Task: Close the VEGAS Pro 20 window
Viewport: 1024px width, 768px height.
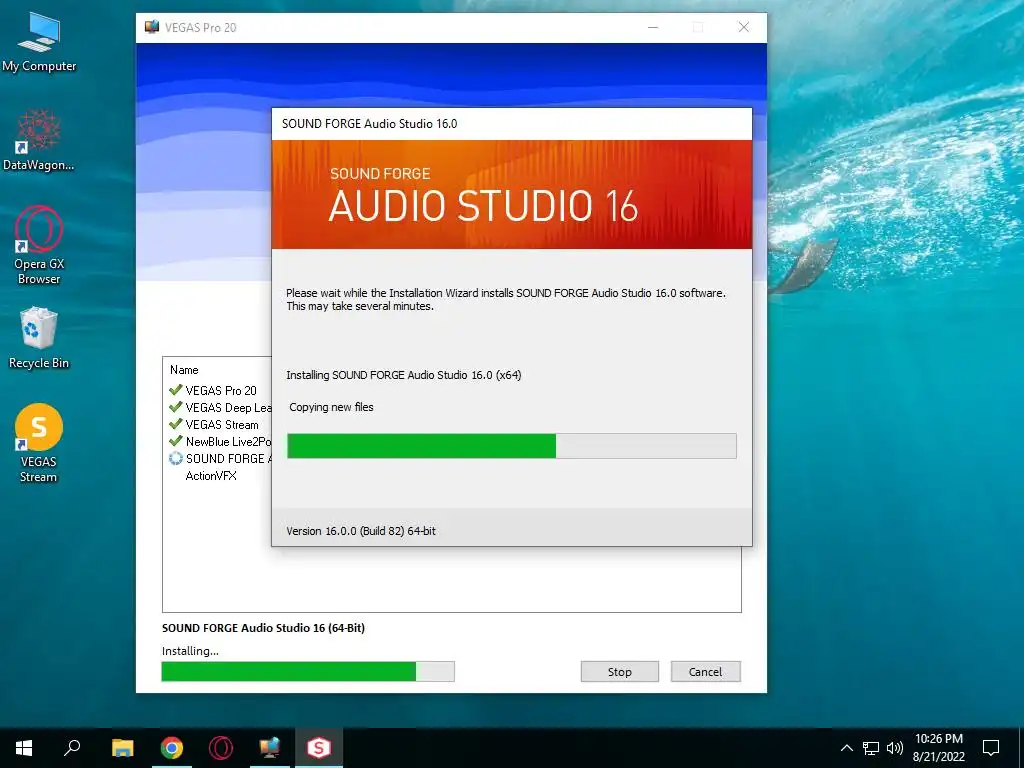Action: click(744, 27)
